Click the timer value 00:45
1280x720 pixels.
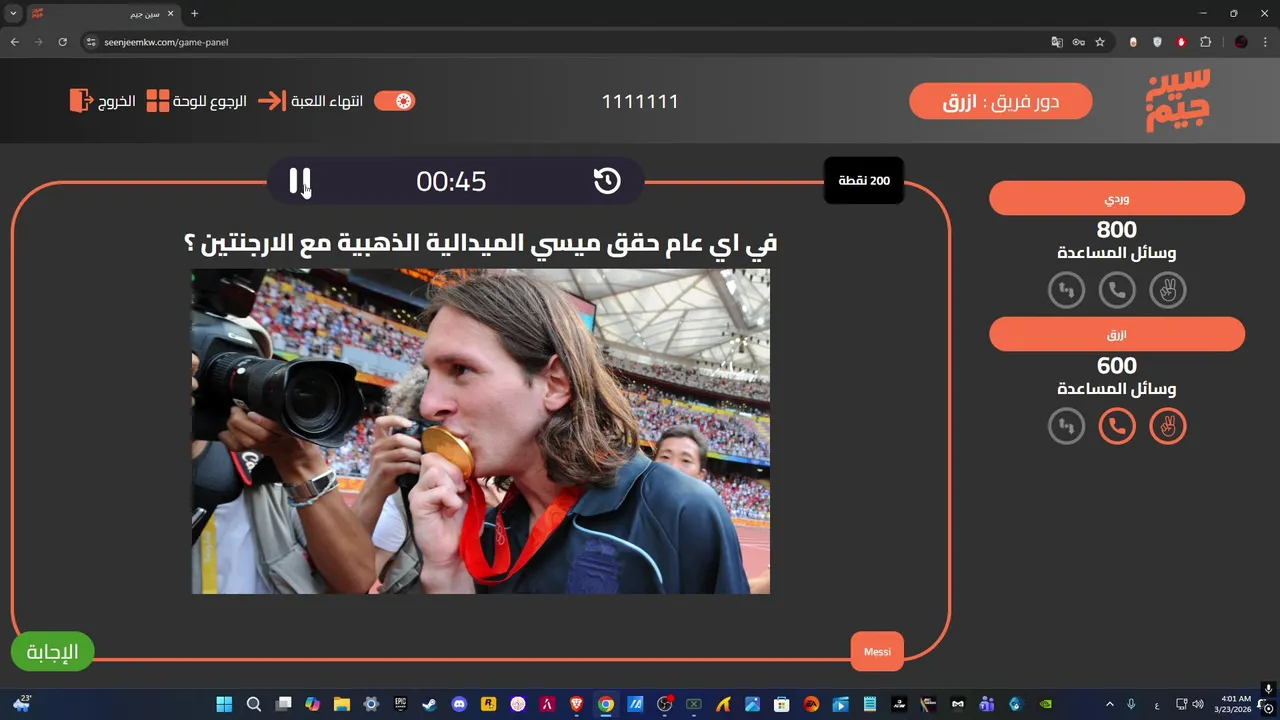[x=451, y=181]
